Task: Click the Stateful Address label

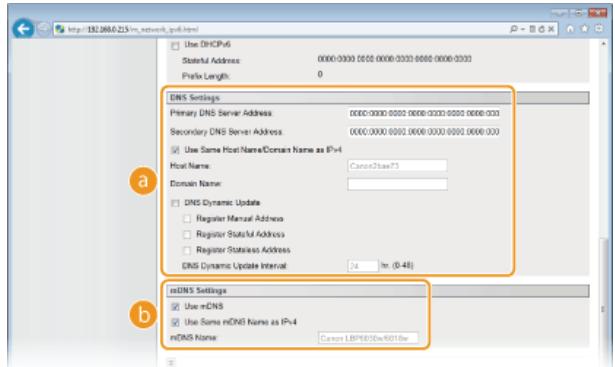Action: click(211, 60)
